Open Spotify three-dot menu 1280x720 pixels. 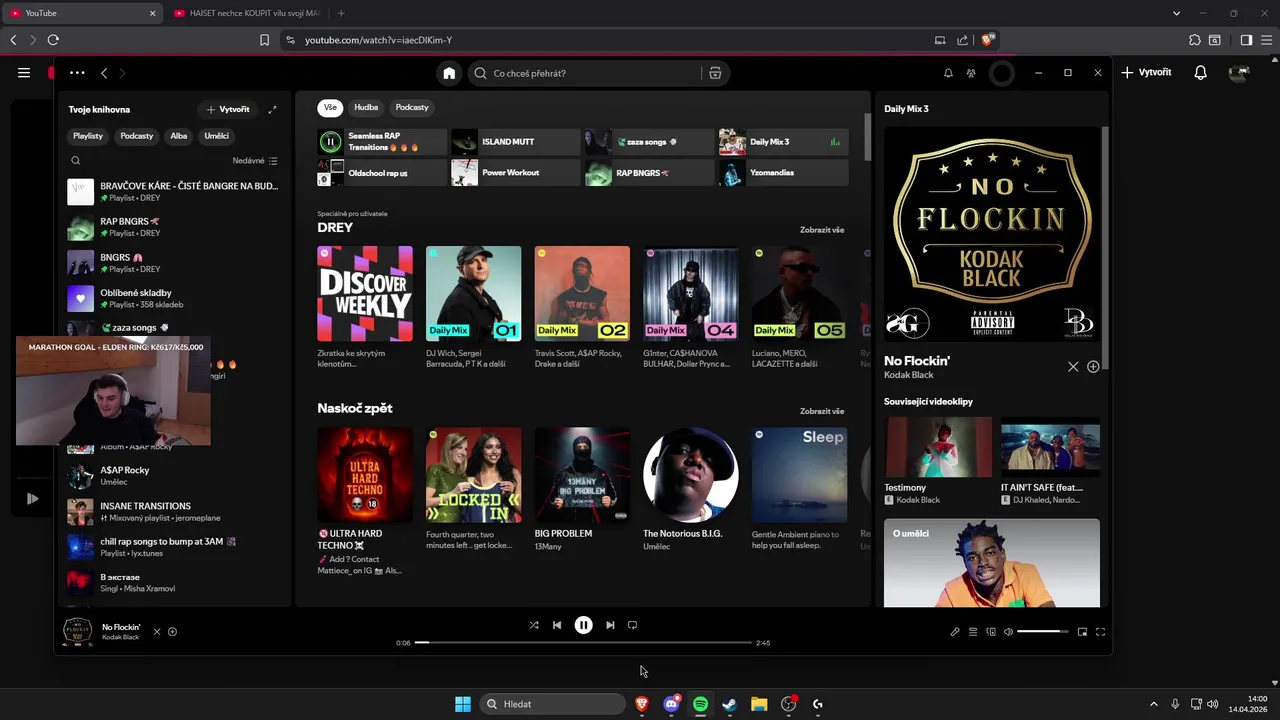[x=77, y=73]
